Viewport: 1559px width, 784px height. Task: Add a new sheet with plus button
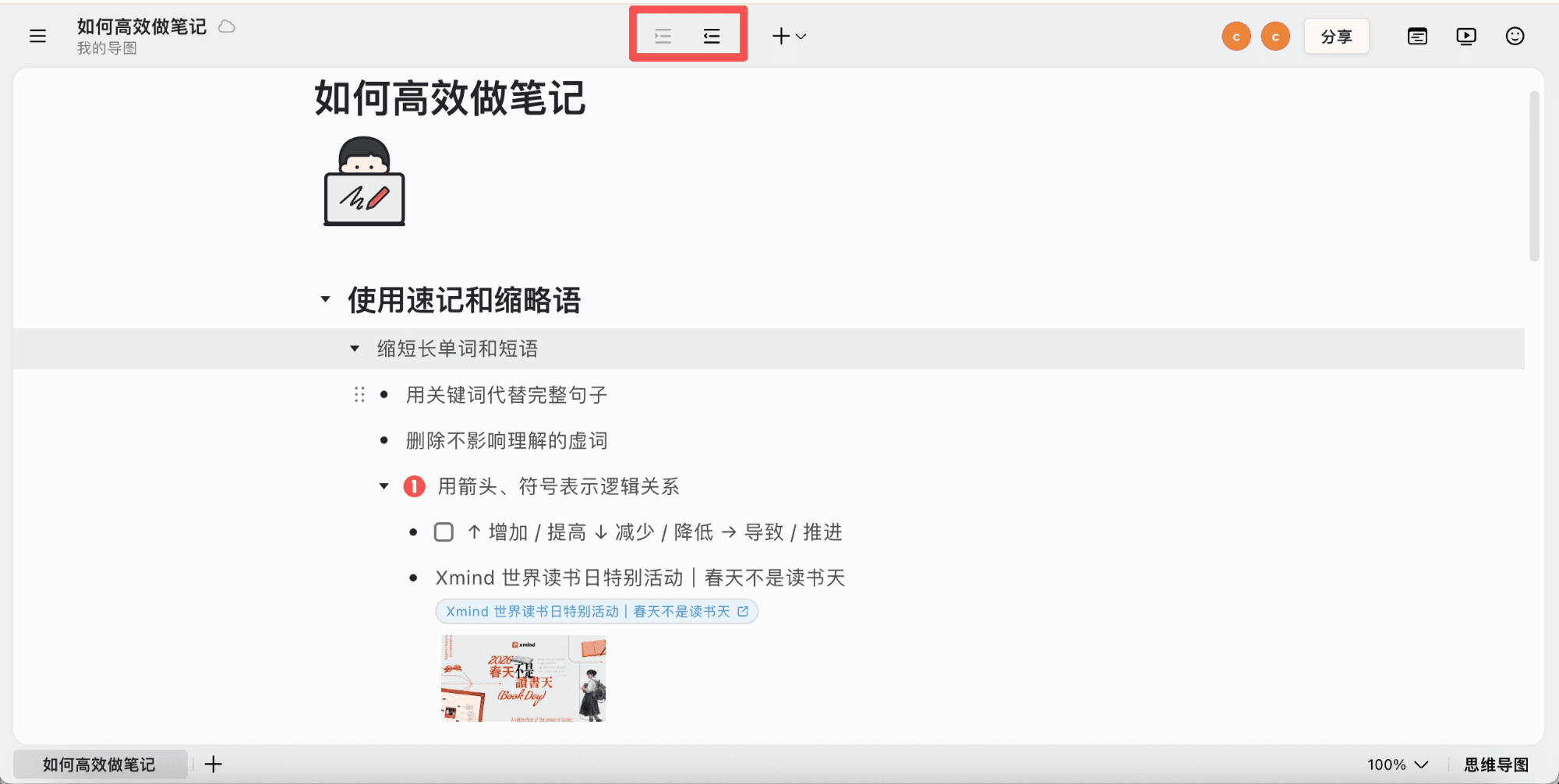pos(213,765)
